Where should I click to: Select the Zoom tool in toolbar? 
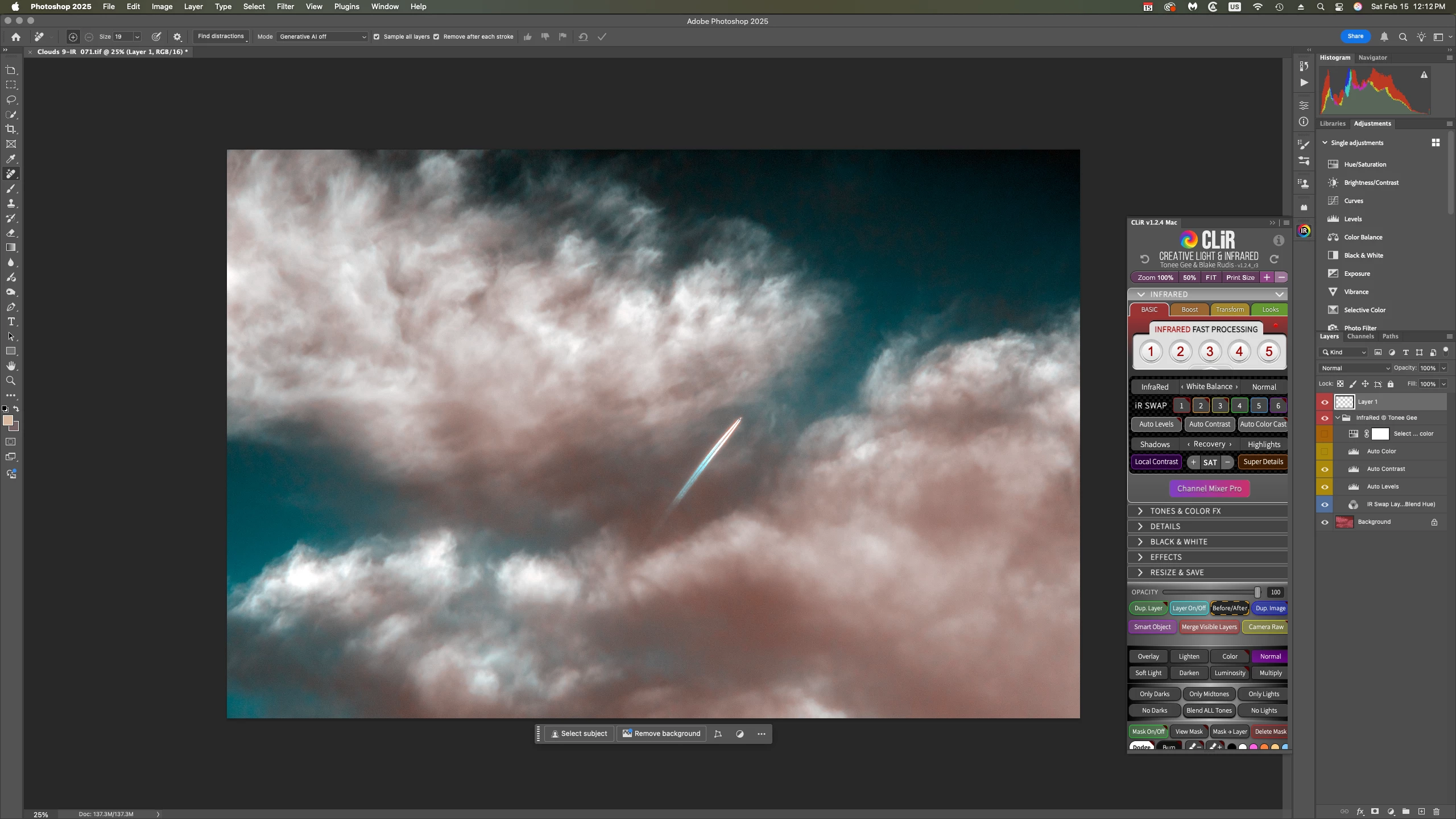point(11,380)
